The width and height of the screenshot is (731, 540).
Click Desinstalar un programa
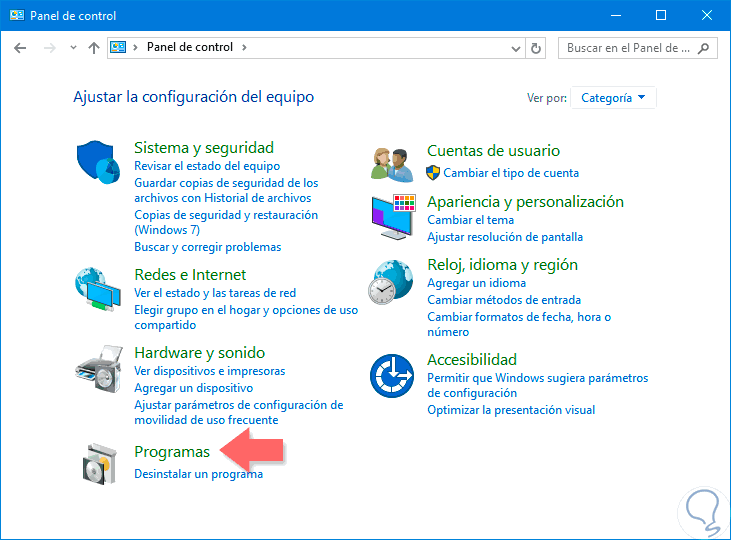(x=199, y=474)
